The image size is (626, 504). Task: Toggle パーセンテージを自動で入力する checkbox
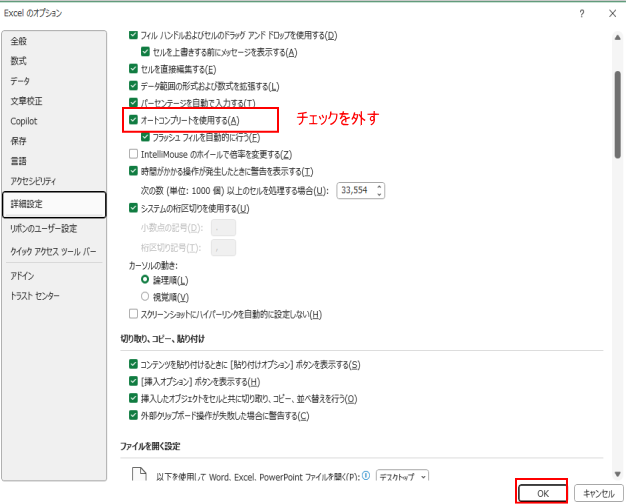(x=133, y=103)
